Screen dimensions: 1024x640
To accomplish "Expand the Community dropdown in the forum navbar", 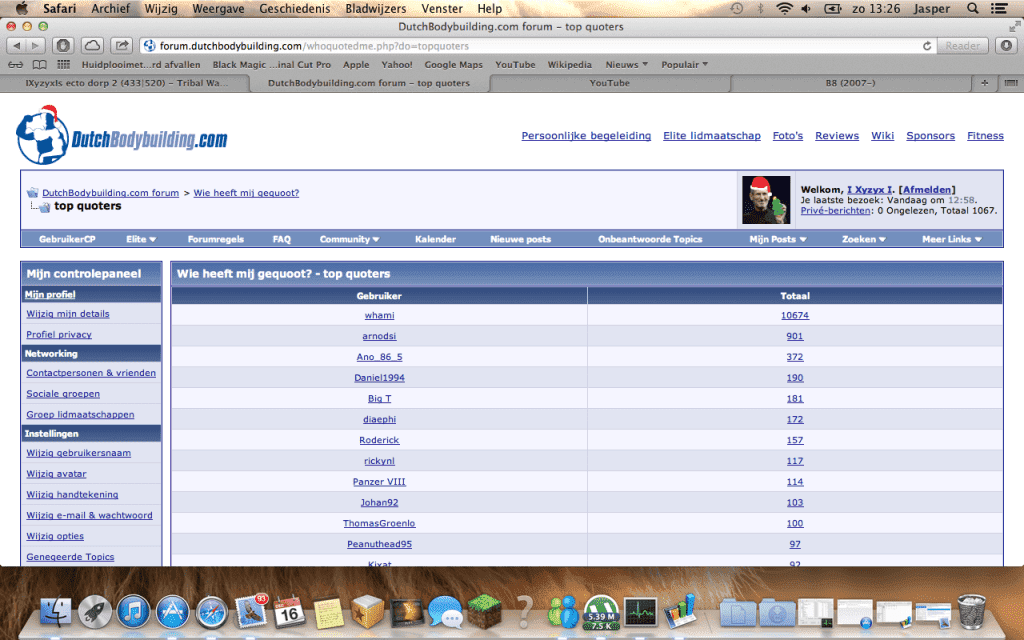I will [348, 239].
